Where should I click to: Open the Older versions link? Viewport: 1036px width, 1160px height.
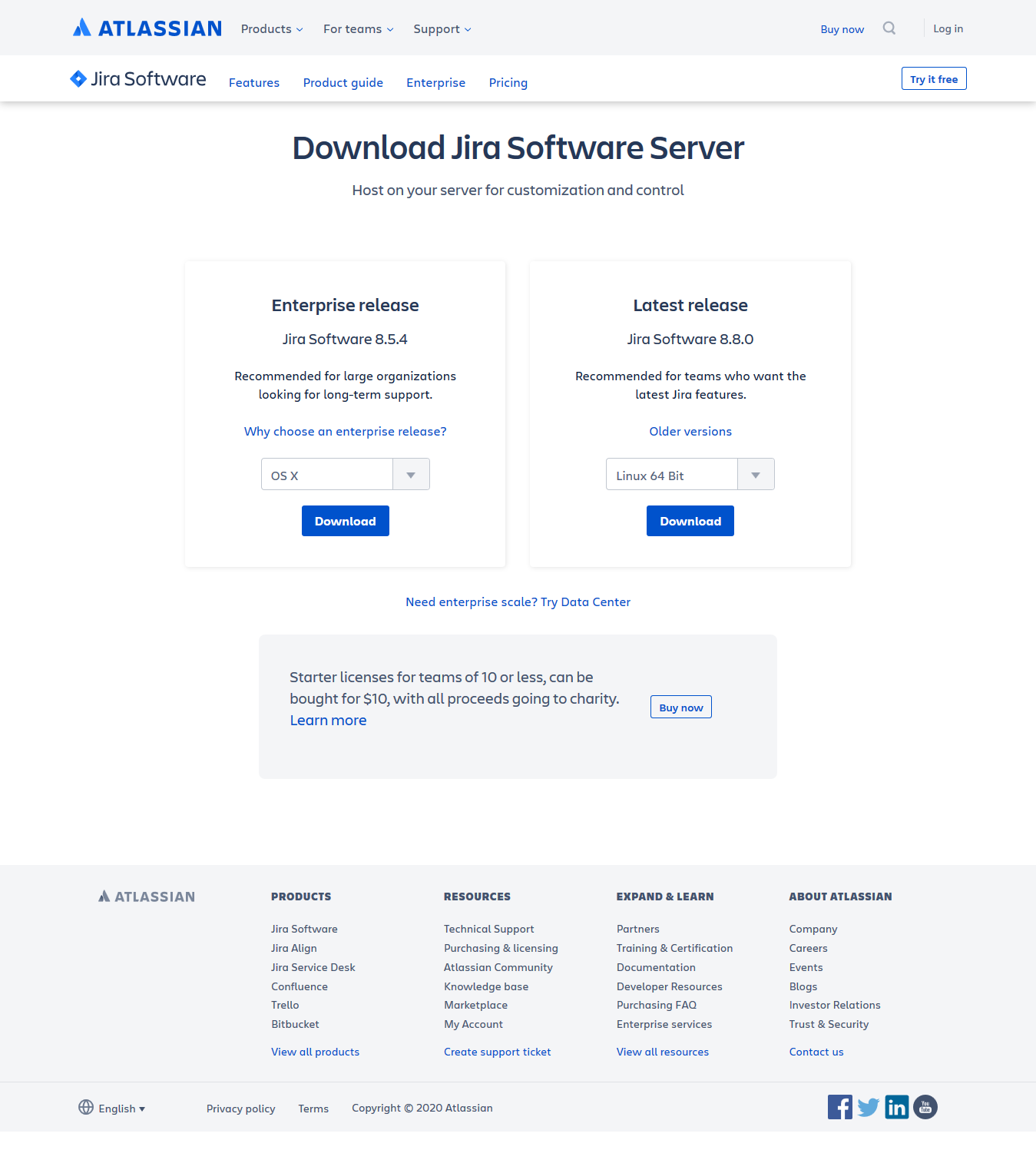[690, 431]
